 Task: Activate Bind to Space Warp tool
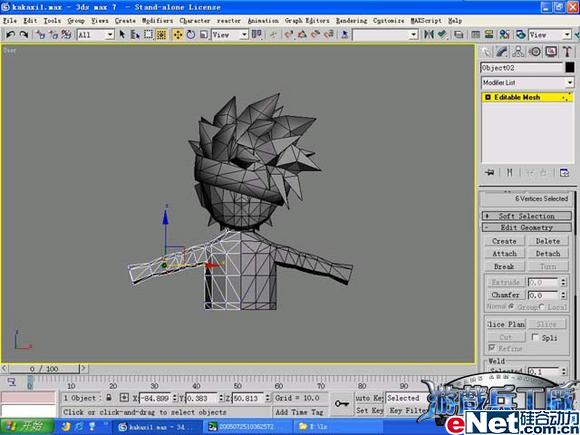(x=66, y=34)
